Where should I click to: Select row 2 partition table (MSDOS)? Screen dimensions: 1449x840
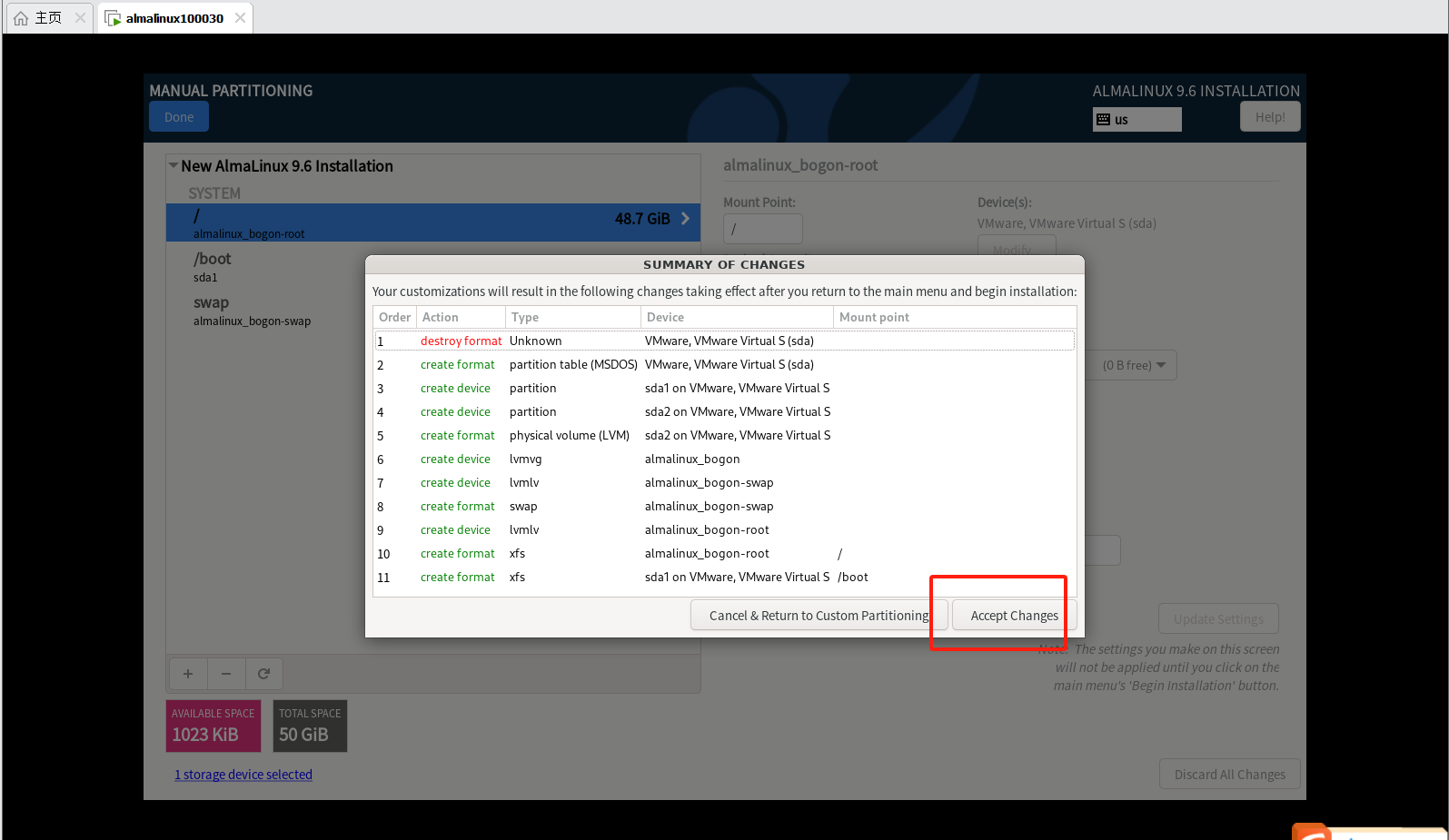[724, 364]
